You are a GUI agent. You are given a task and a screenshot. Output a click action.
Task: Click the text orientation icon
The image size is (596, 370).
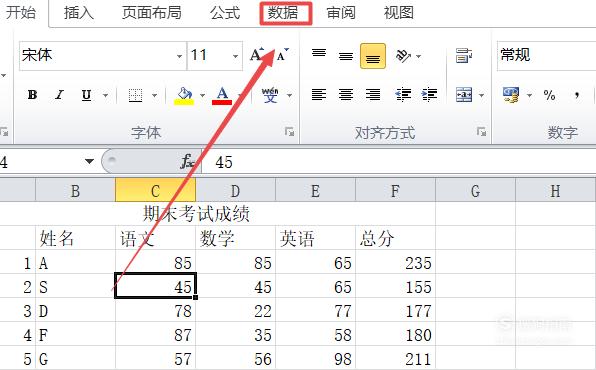[x=403, y=56]
